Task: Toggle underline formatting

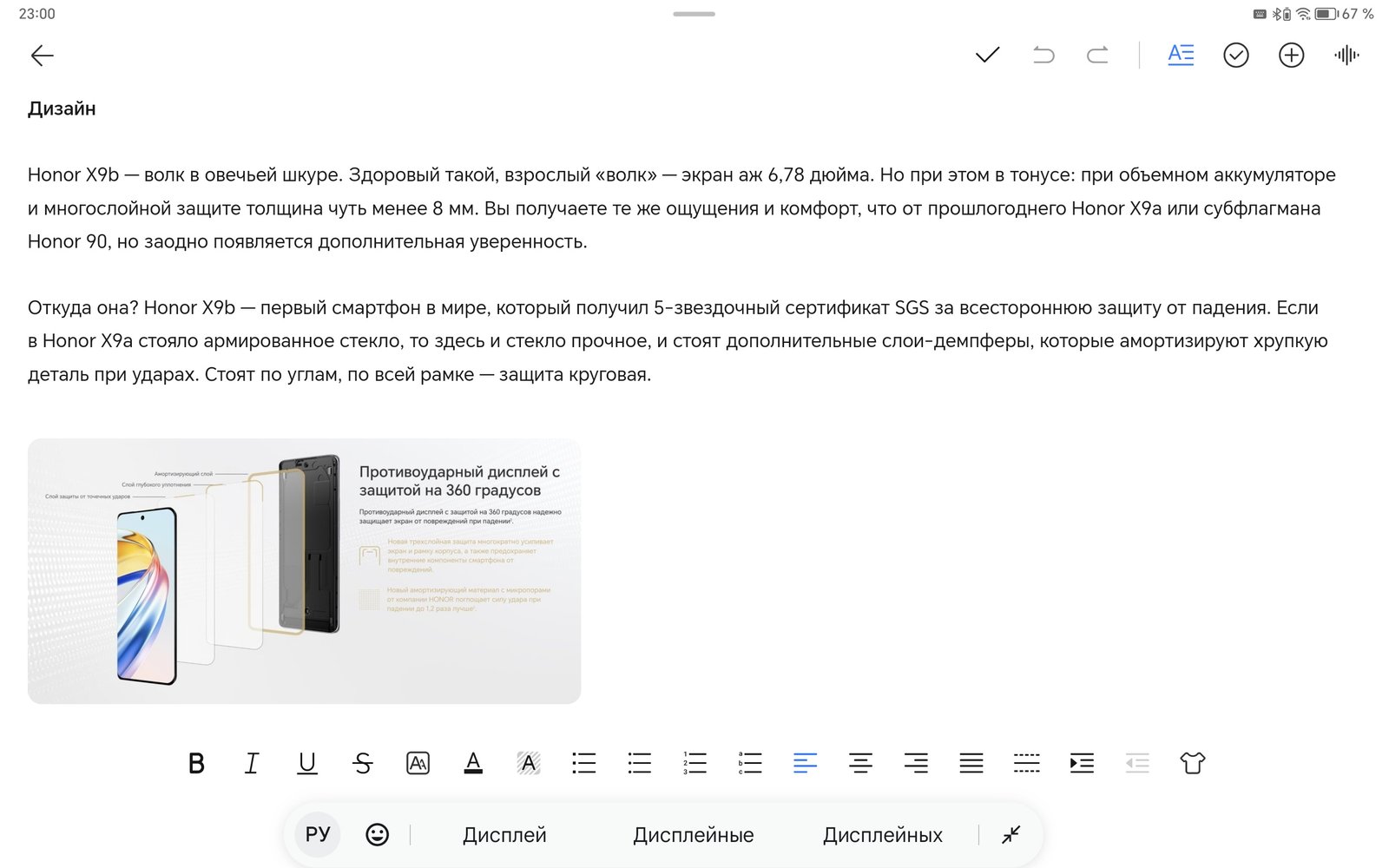Action: click(x=307, y=763)
